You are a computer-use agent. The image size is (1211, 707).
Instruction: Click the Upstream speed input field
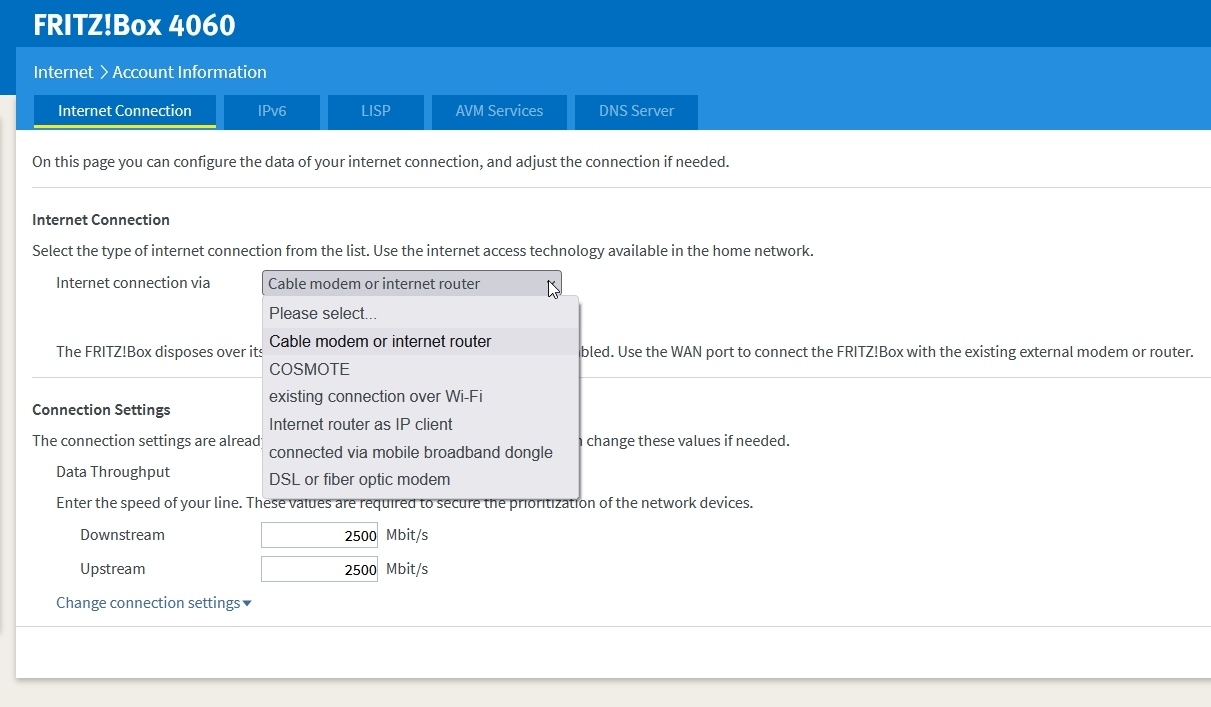319,569
